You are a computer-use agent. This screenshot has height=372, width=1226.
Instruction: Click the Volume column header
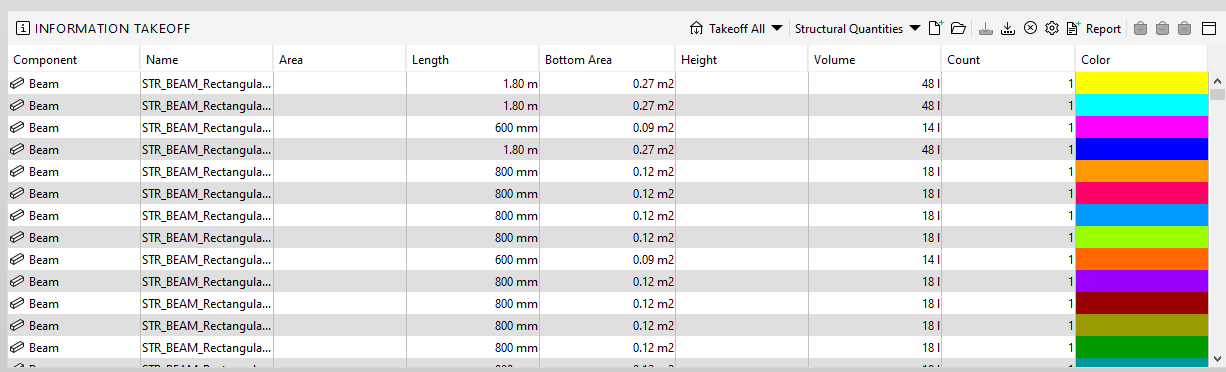[875, 60]
